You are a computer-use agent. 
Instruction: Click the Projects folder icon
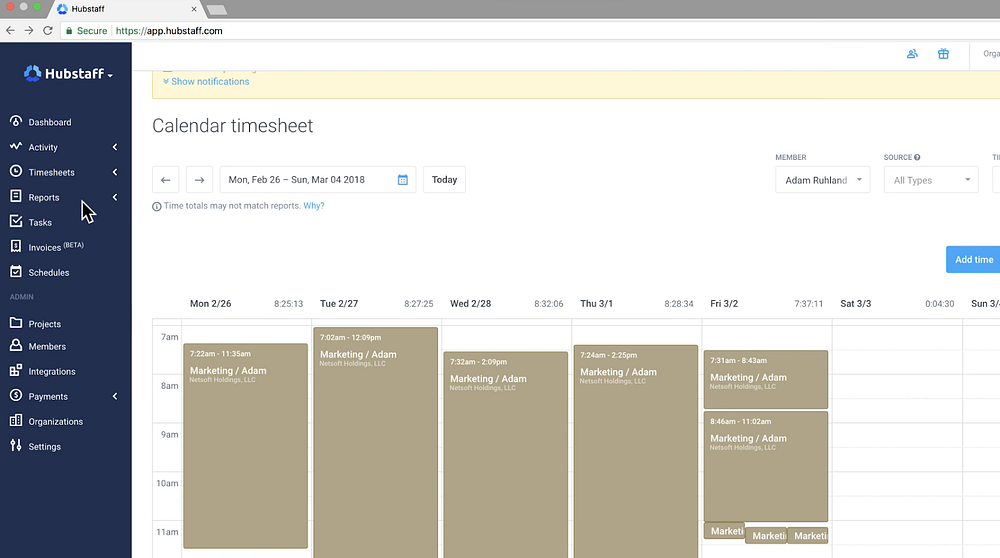[x=16, y=323]
